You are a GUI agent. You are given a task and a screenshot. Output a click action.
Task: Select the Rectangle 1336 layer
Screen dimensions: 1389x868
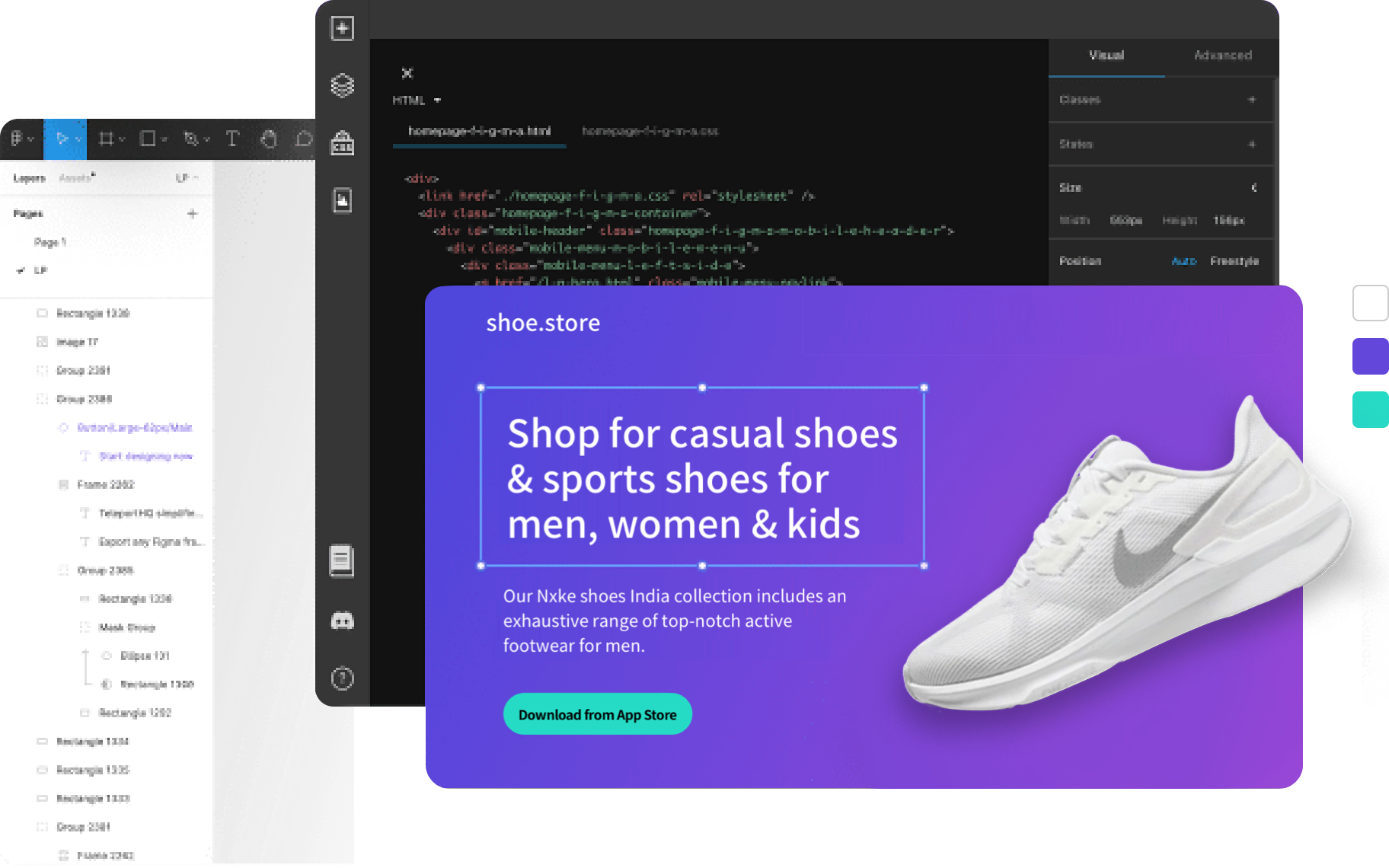(x=93, y=313)
